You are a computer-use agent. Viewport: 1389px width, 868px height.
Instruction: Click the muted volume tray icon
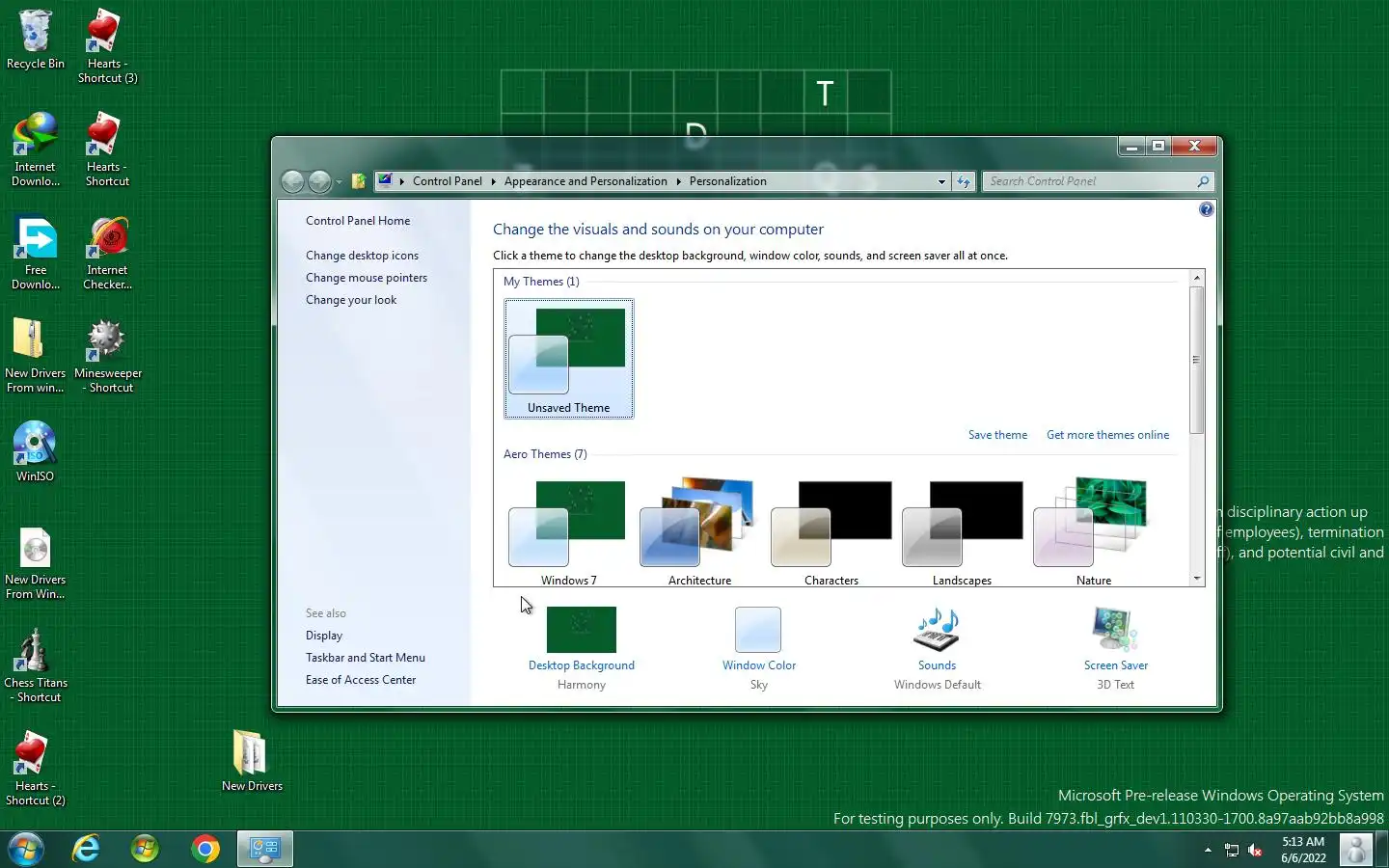[1255, 850]
